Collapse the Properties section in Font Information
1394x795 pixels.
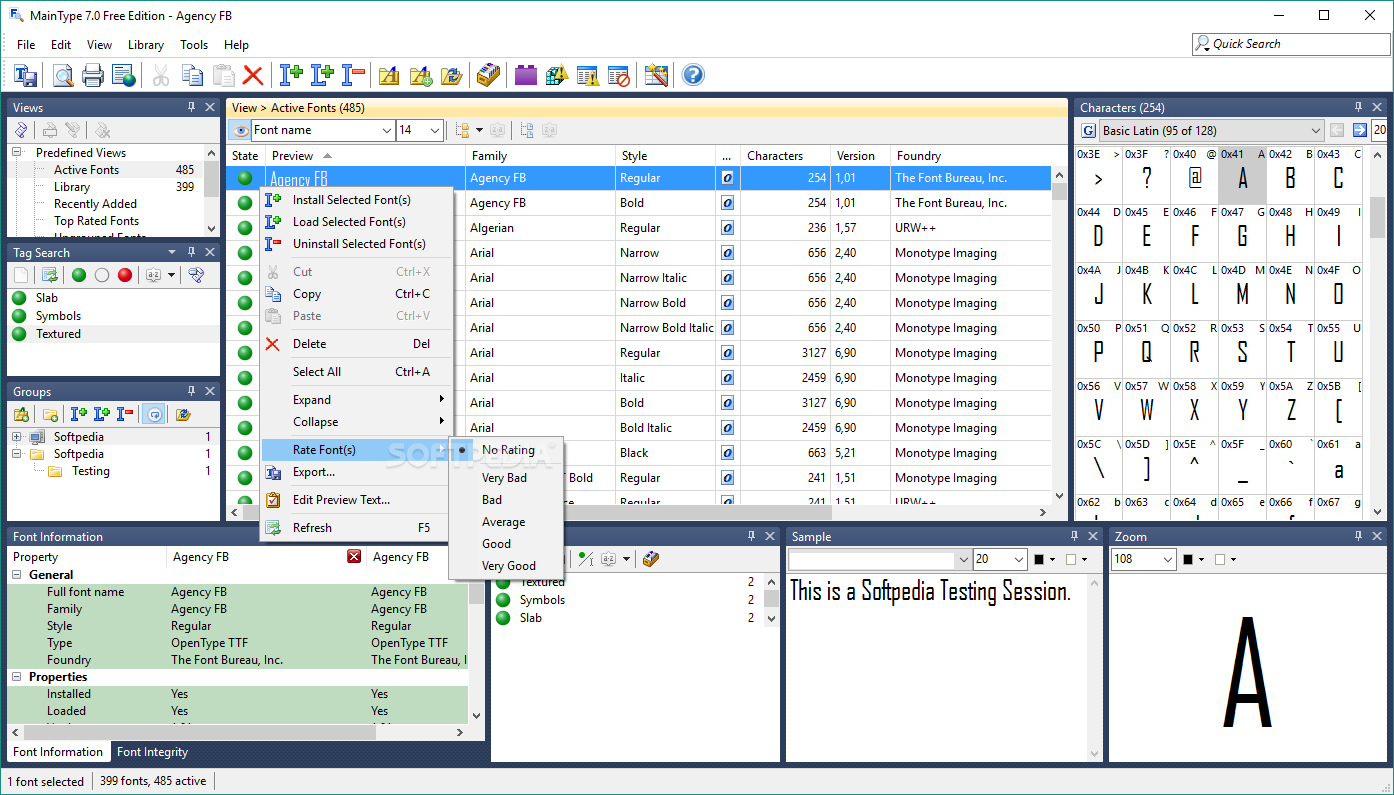(18, 677)
